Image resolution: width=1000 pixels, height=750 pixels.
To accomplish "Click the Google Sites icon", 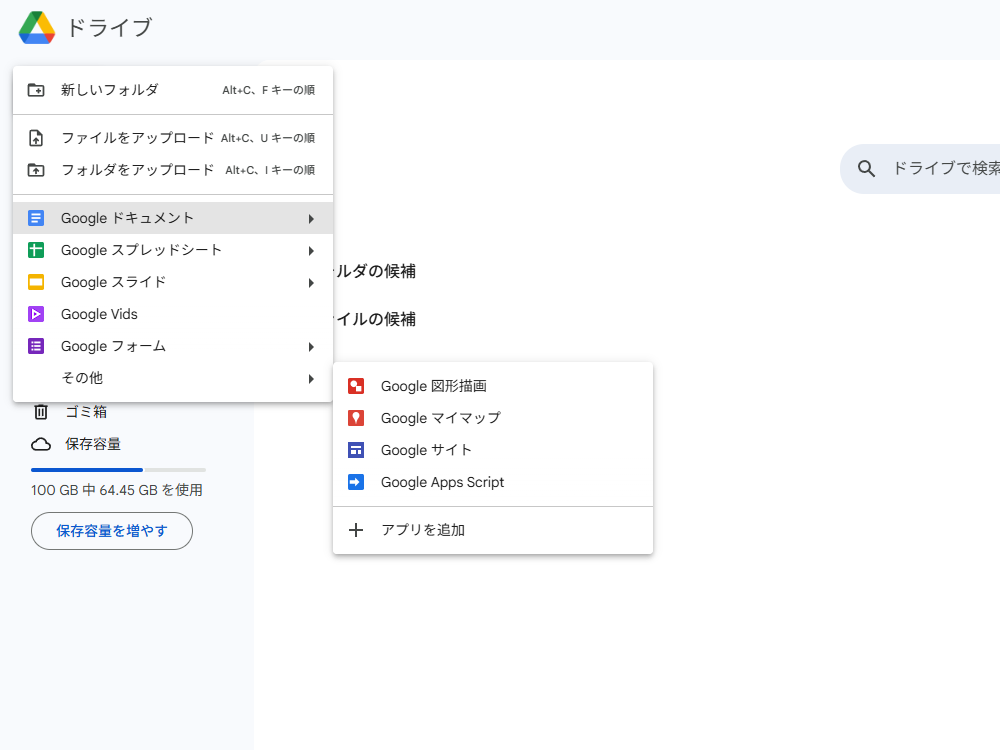I will [x=356, y=450].
